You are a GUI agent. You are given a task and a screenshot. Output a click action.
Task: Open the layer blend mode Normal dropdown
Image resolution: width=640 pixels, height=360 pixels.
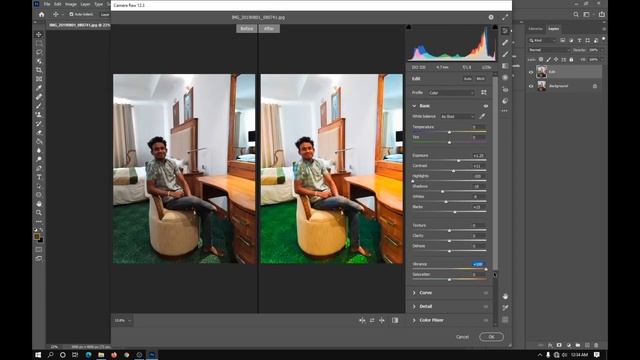click(548, 50)
